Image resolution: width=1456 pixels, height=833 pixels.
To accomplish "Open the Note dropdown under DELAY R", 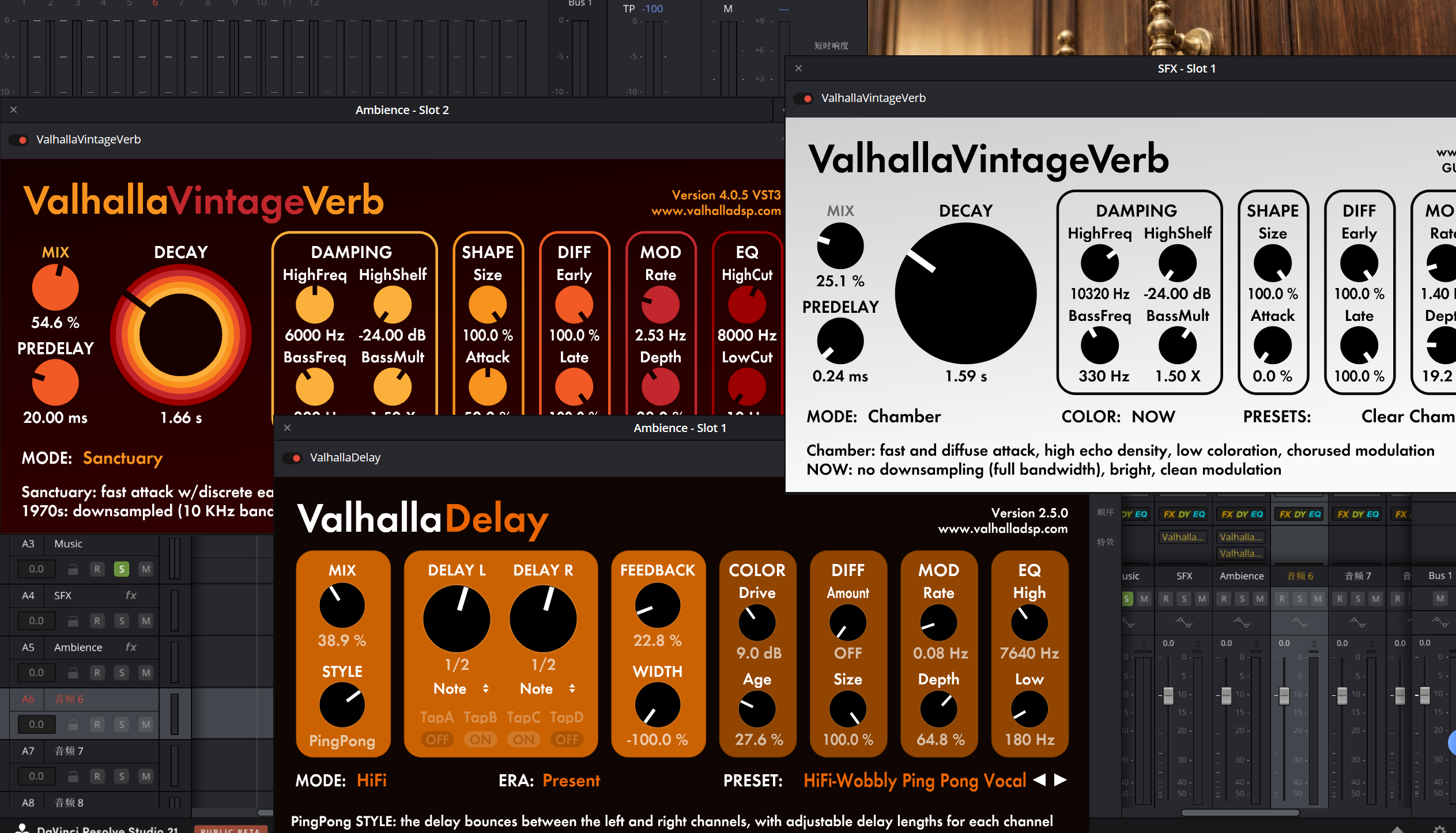I will pos(547,688).
